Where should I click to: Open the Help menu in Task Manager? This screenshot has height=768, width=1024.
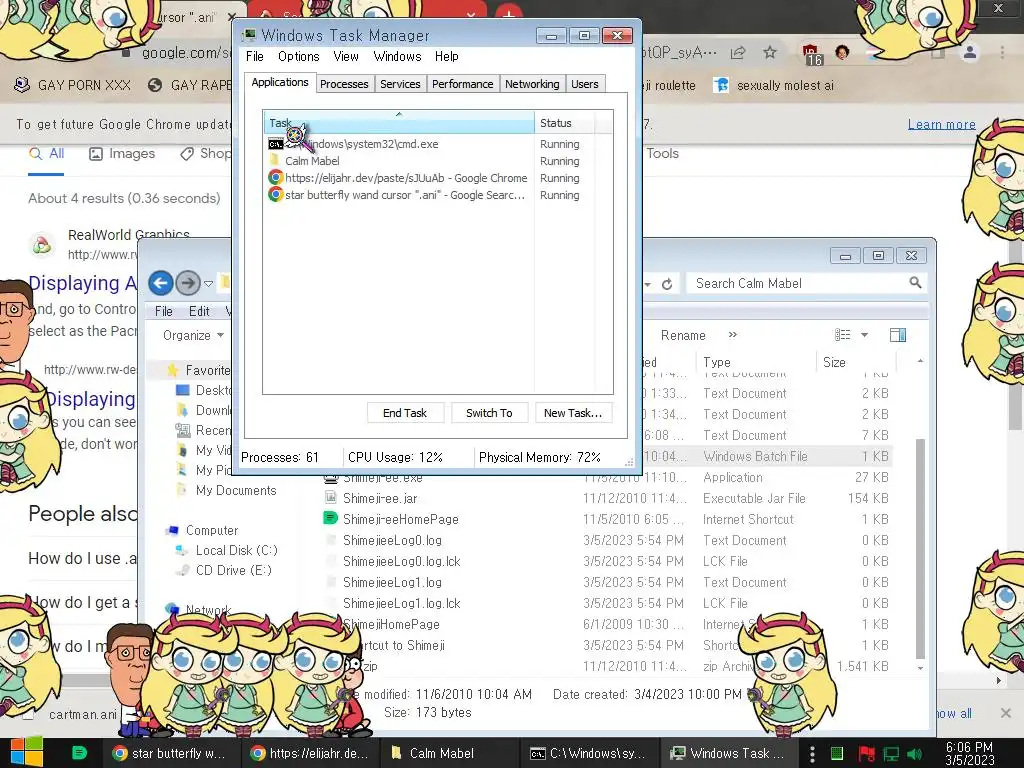(447, 57)
